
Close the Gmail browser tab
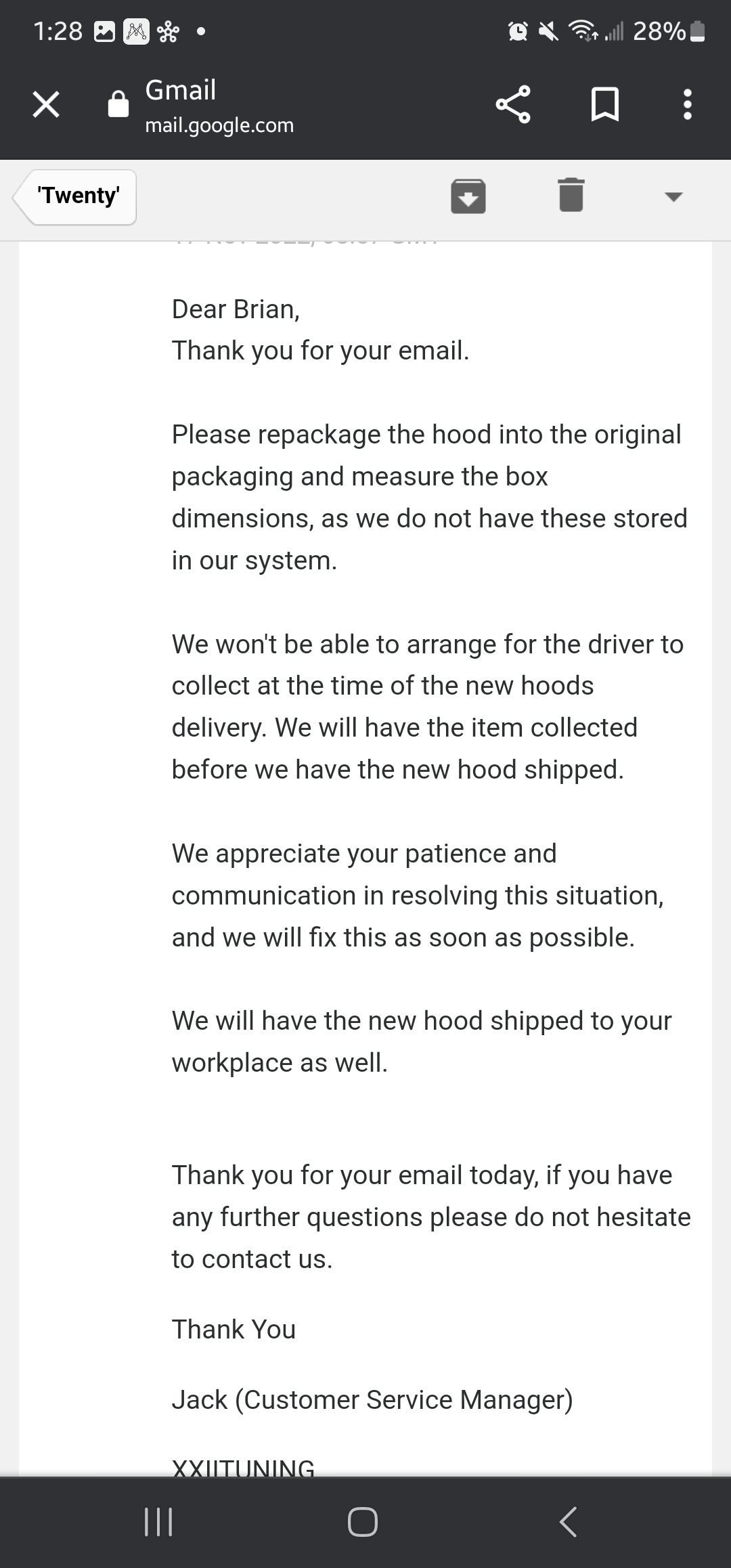[x=46, y=105]
